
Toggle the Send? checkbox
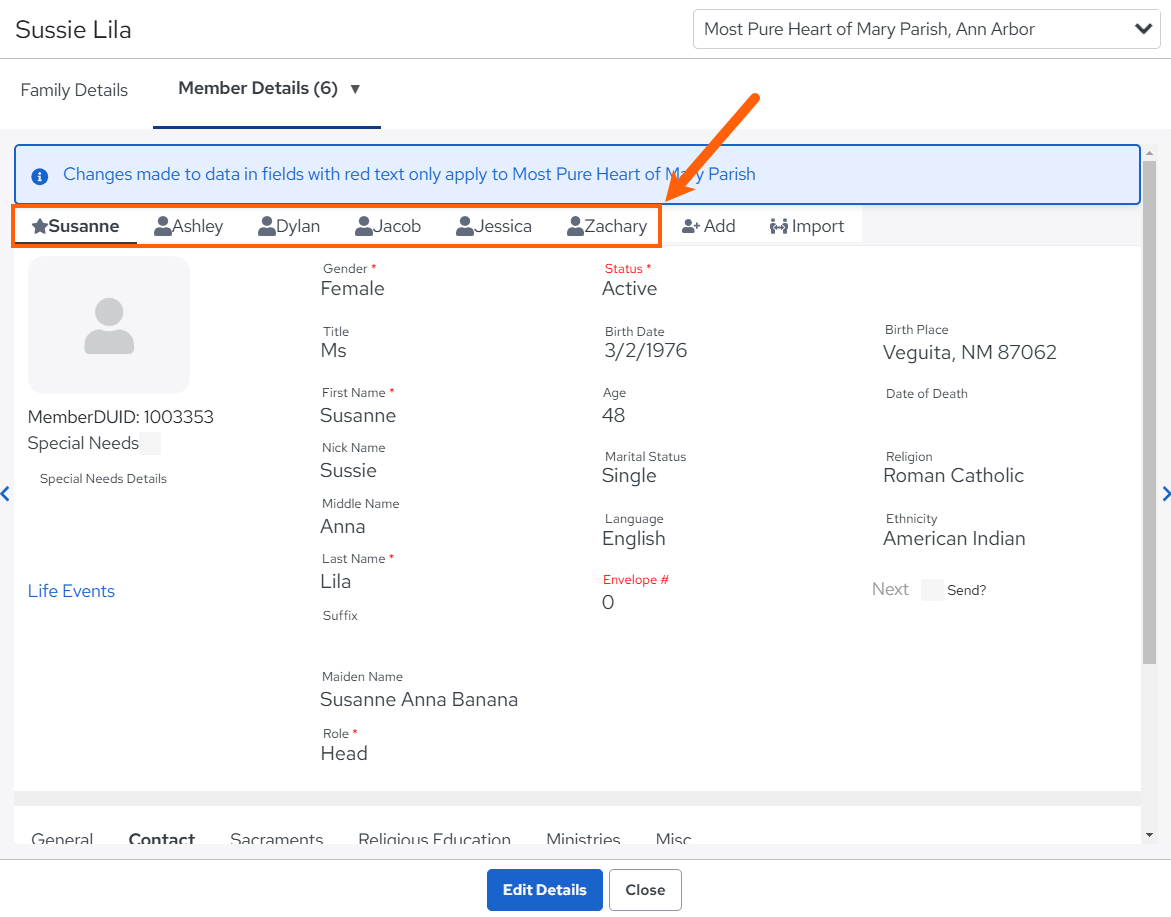932,590
